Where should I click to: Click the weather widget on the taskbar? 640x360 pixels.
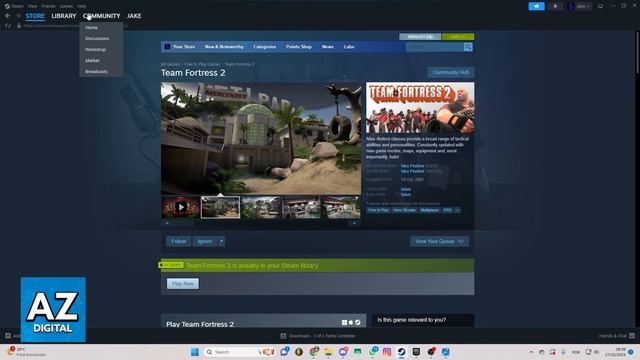pos(27,352)
